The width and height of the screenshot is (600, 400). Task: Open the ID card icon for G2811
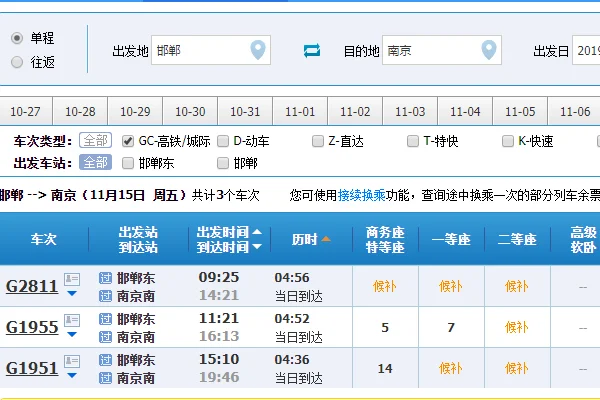(72, 279)
